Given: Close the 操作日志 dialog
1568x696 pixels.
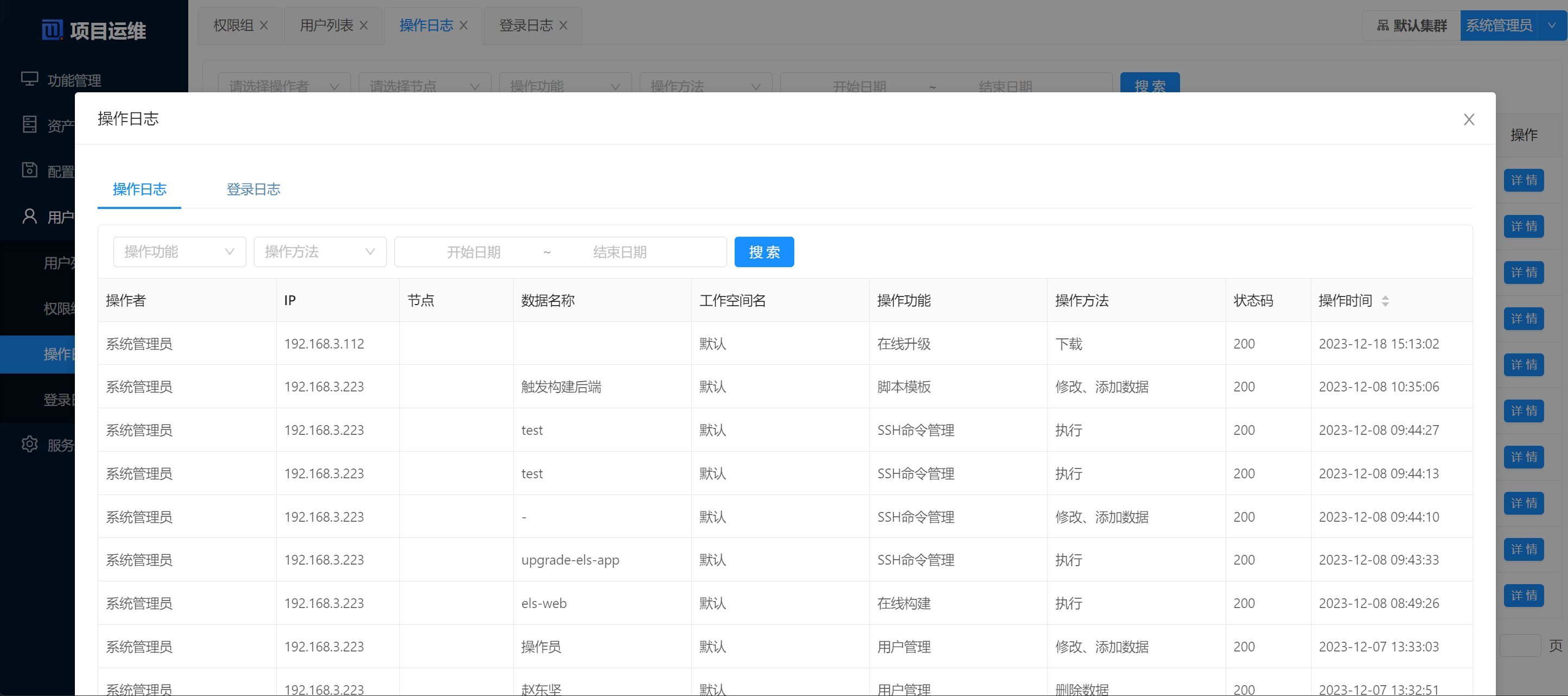Looking at the screenshot, I should pyautogui.click(x=1469, y=119).
